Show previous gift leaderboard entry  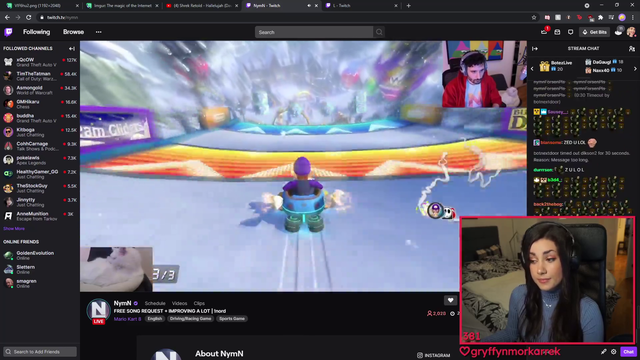point(532,69)
